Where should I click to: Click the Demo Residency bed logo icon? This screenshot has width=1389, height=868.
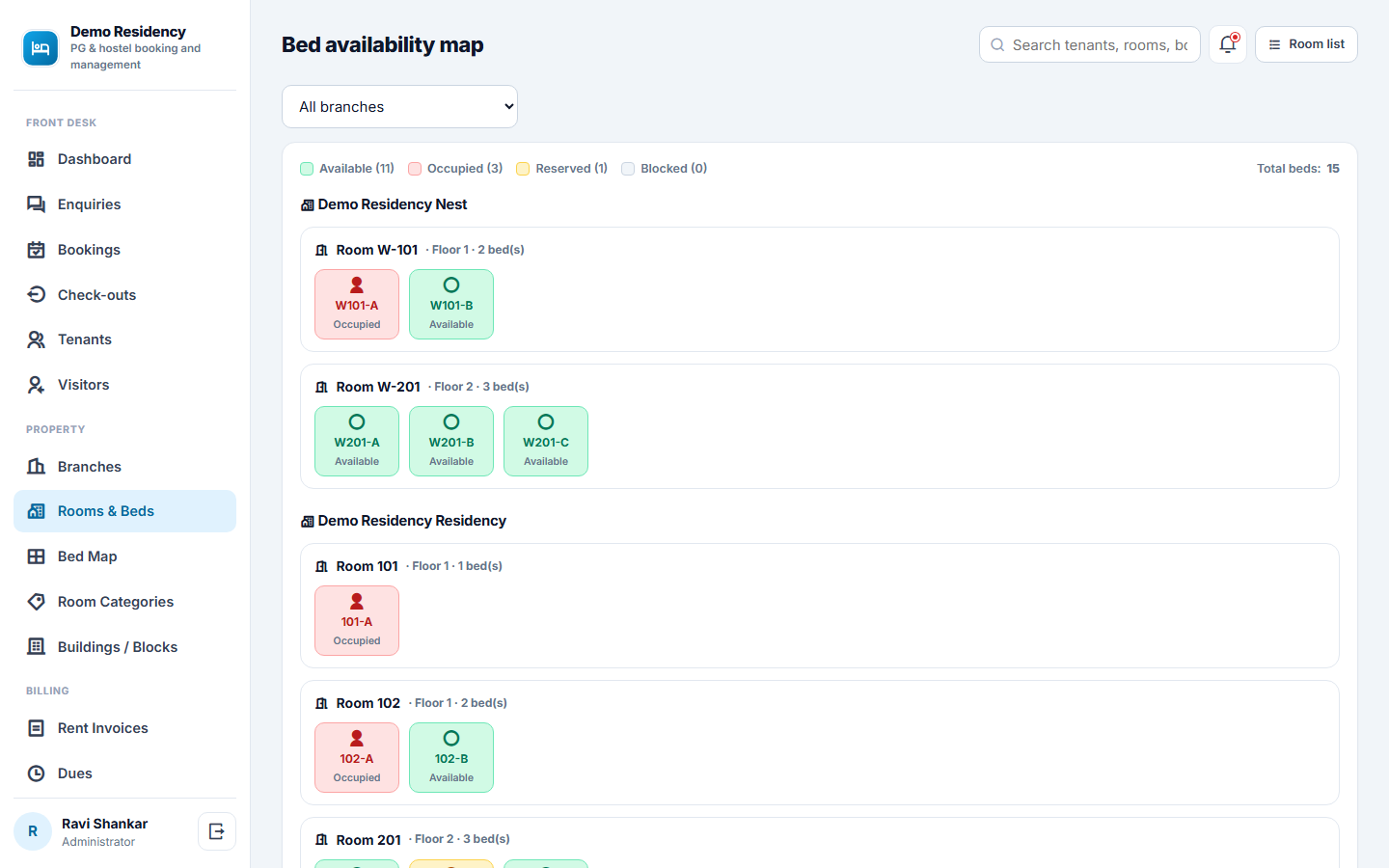pyautogui.click(x=41, y=48)
